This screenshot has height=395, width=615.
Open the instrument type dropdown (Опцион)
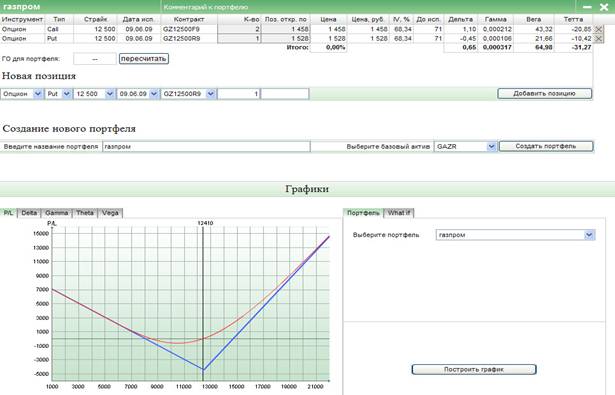(x=38, y=94)
